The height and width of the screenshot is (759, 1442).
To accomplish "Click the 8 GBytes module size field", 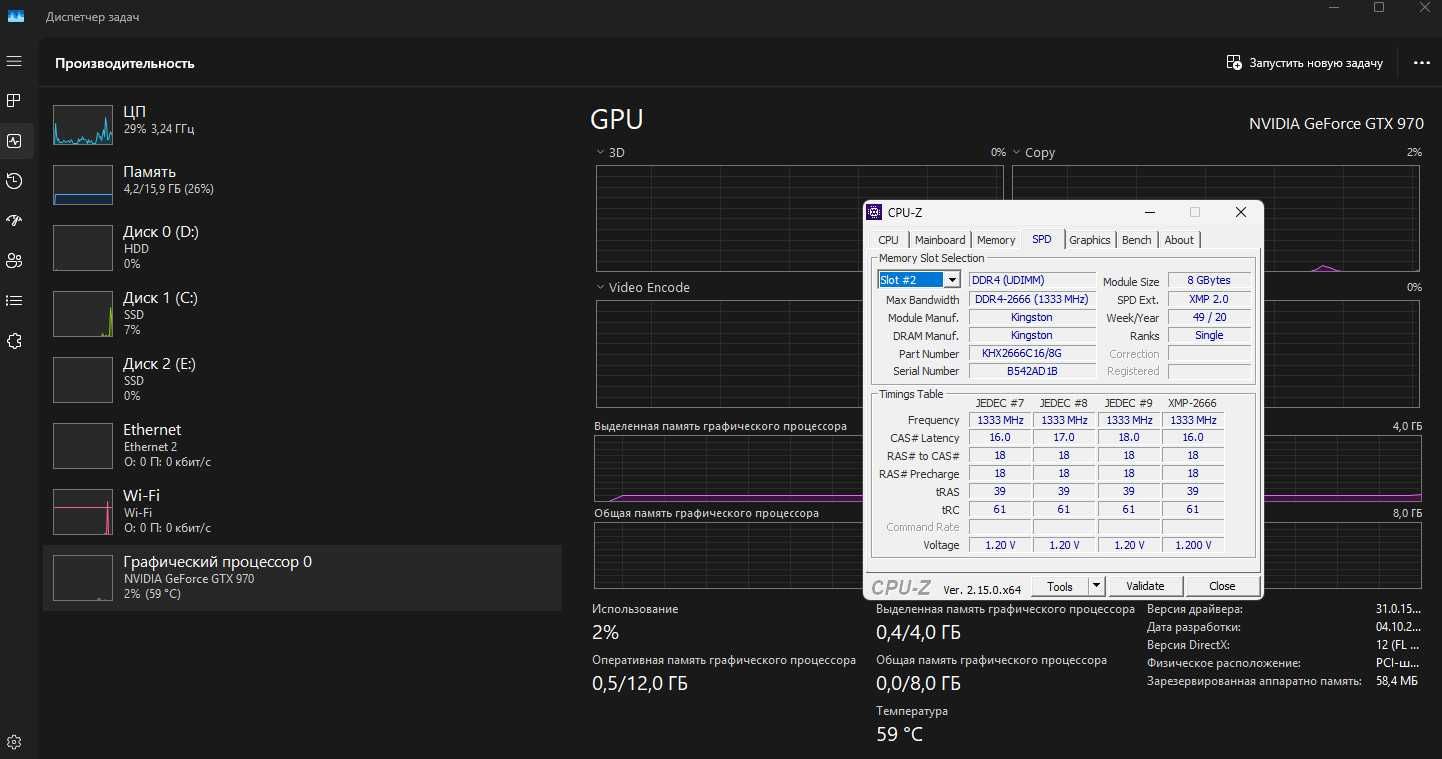I will click(x=1209, y=280).
